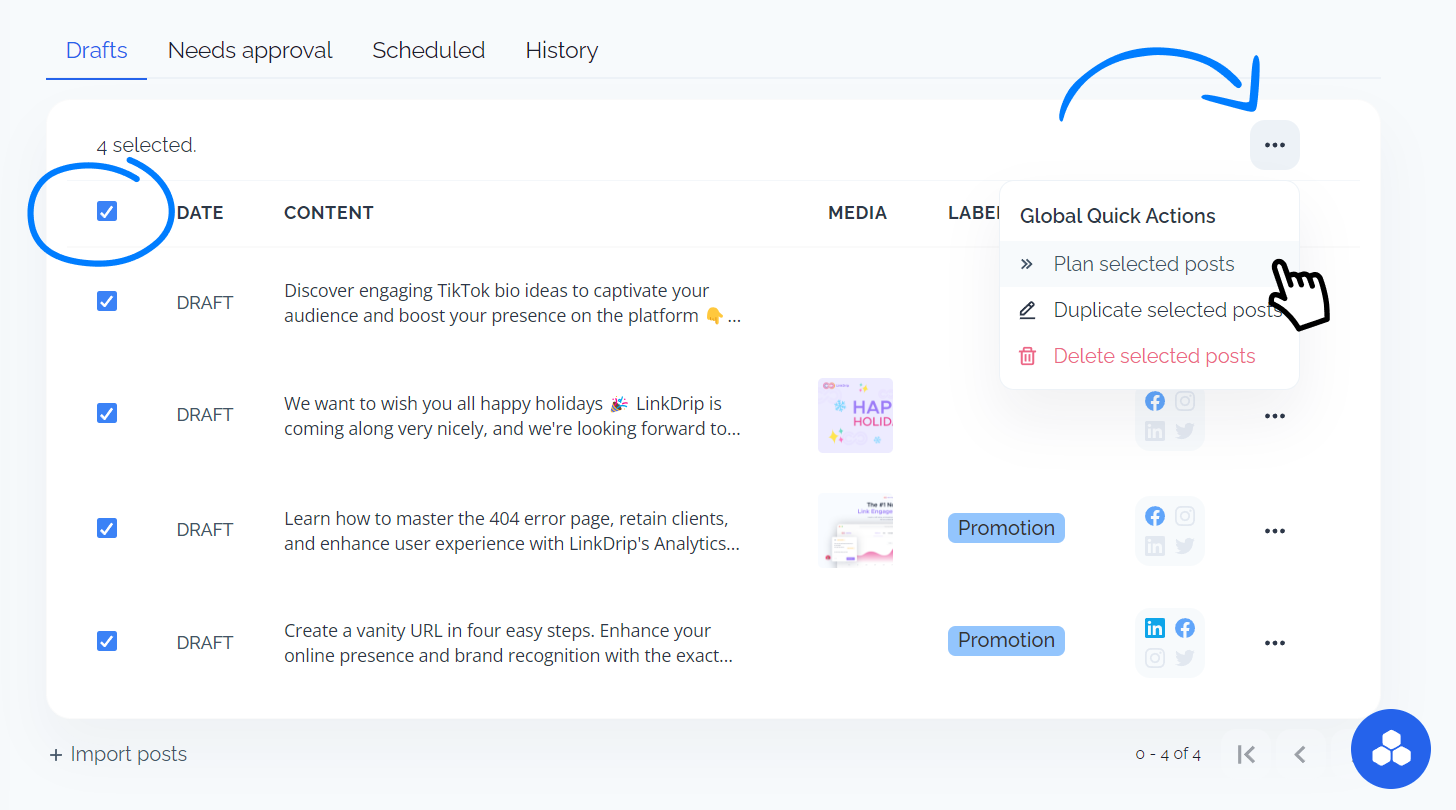Open the global three-dot actions menu
Image resolution: width=1456 pixels, height=810 pixels.
(1274, 145)
